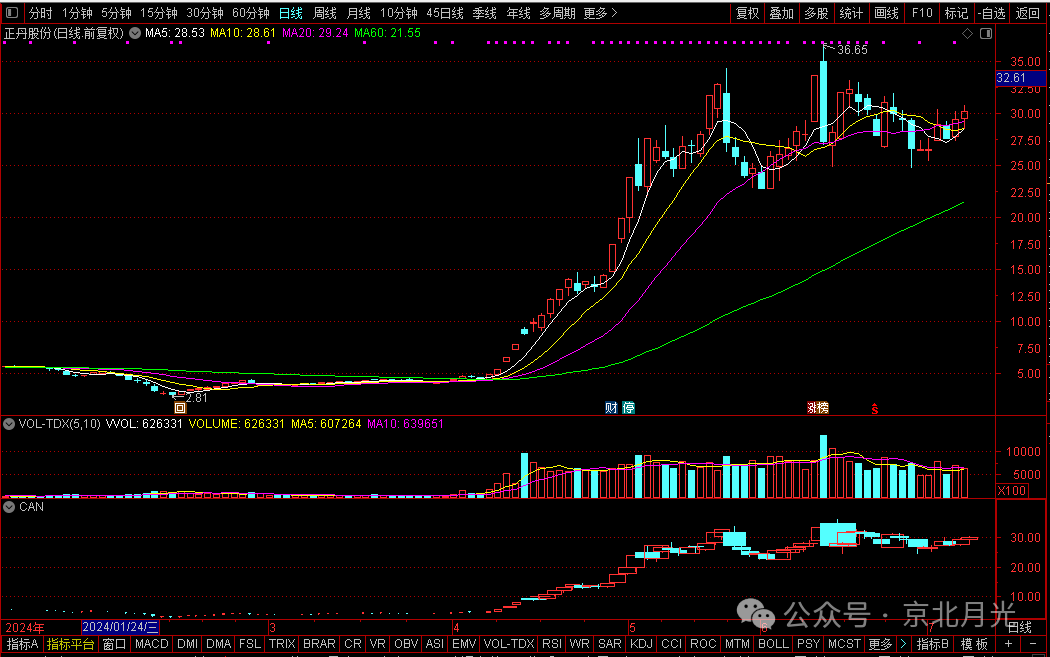
Task: Click the diamond icon at chart top-right
Action: [966, 33]
